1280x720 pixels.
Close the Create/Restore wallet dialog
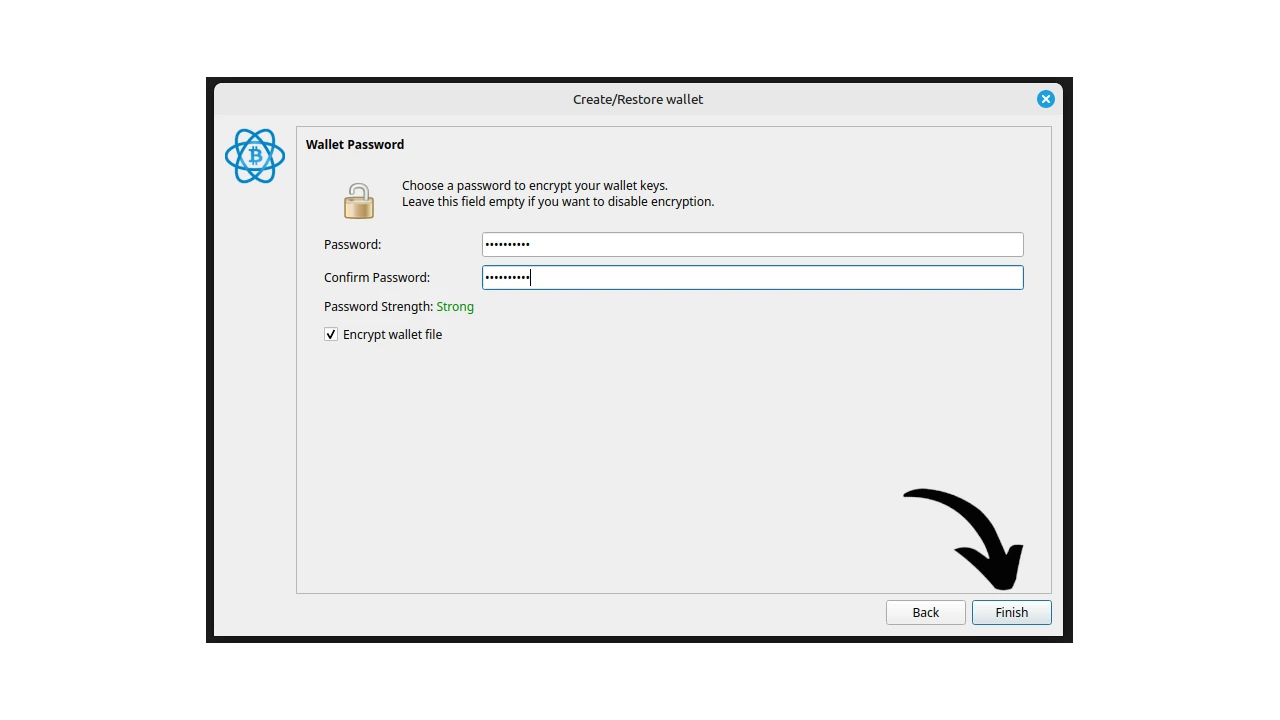click(x=1045, y=99)
